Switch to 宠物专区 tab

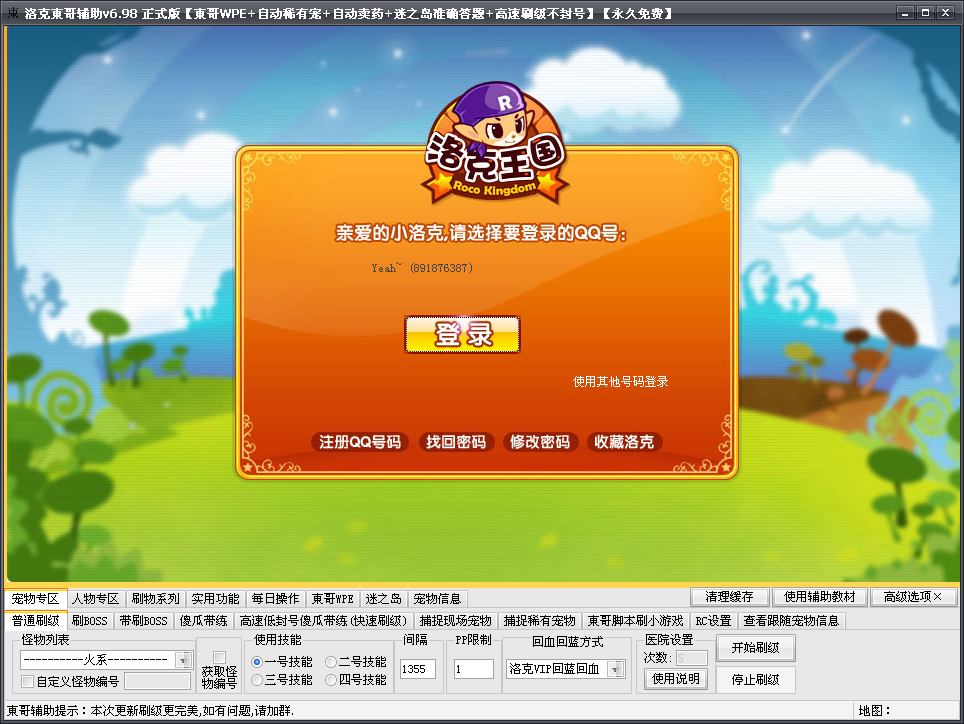(35, 599)
